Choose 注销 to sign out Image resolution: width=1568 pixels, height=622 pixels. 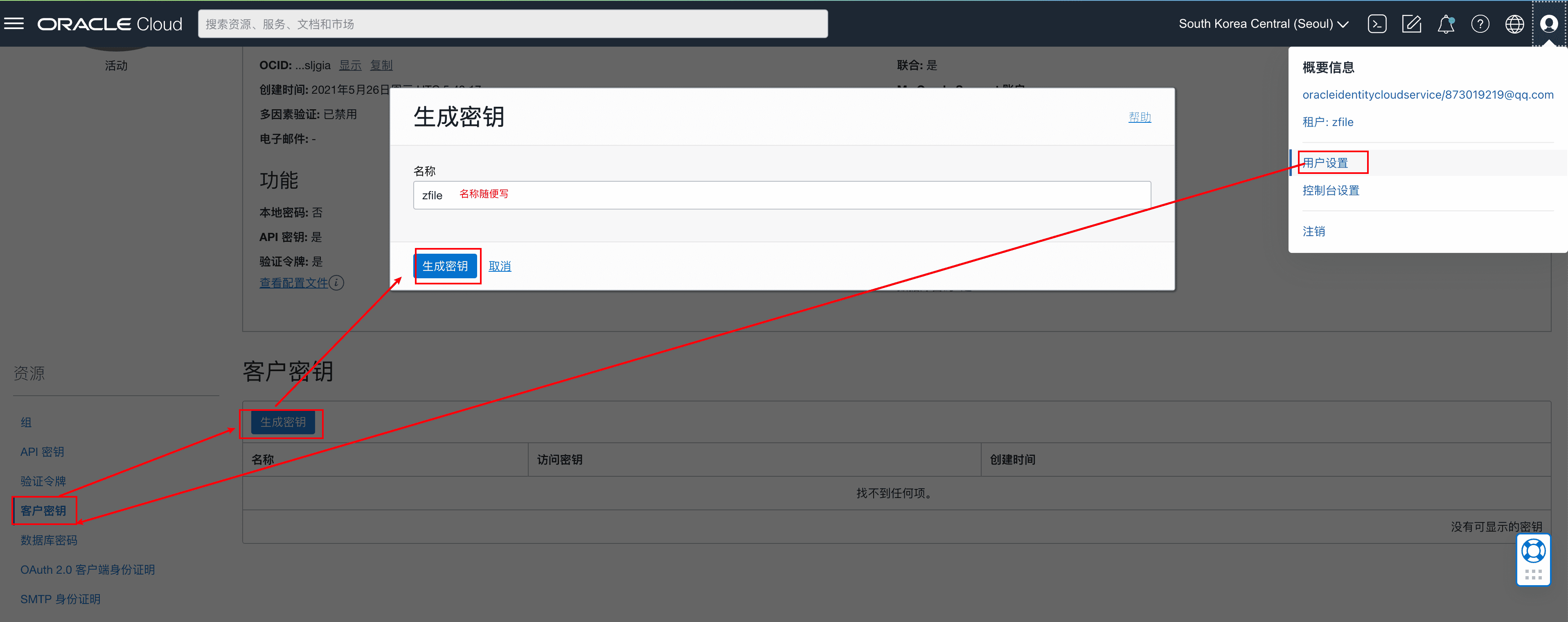tap(1313, 231)
